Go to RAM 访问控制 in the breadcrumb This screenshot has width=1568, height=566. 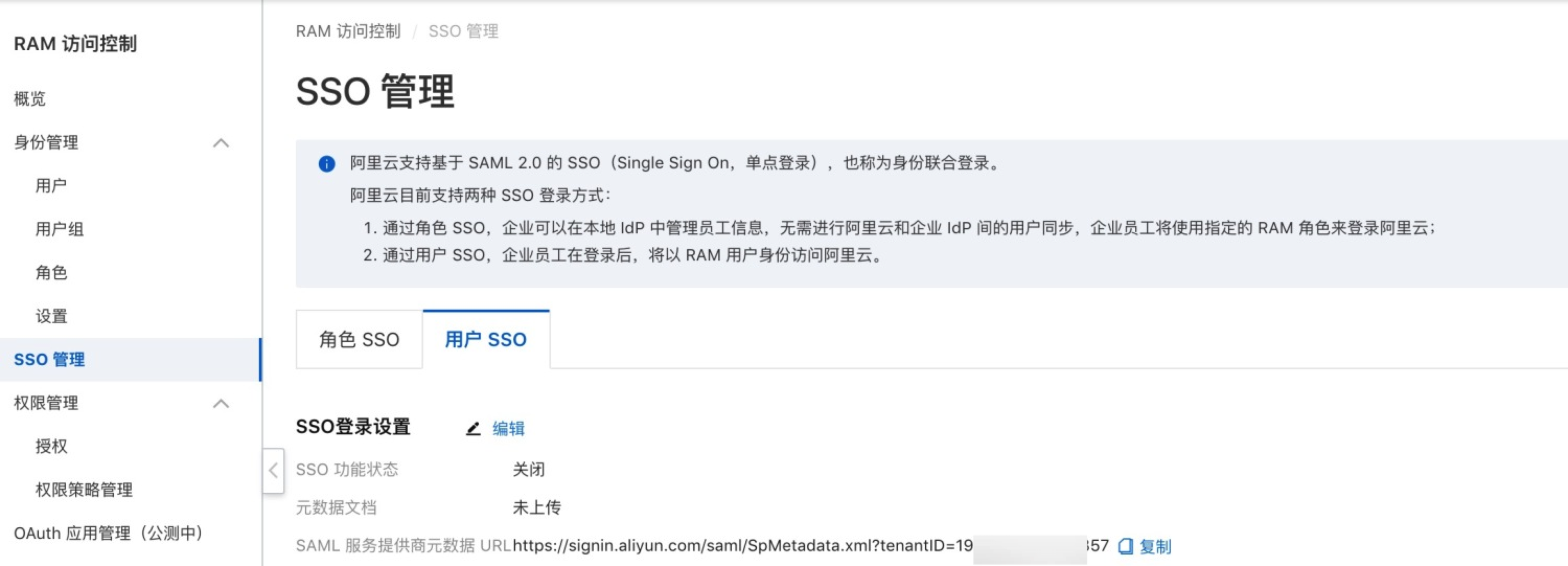coord(348,31)
